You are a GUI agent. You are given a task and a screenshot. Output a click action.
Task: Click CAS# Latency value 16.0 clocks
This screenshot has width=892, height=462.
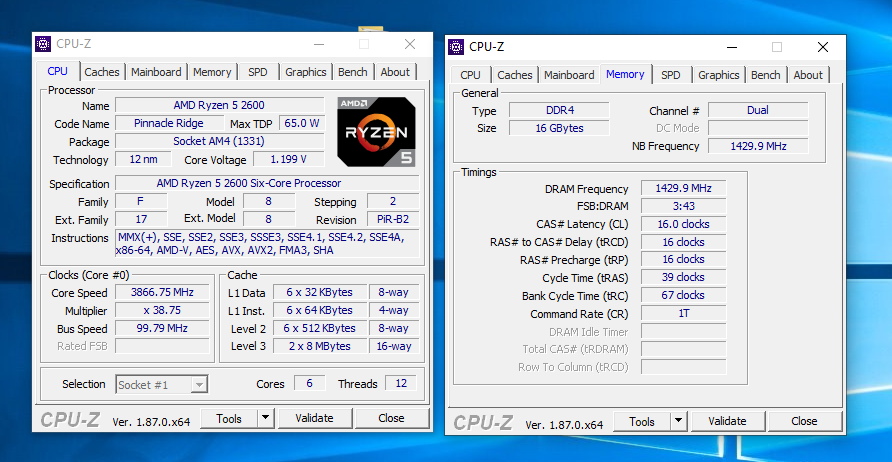click(x=683, y=224)
